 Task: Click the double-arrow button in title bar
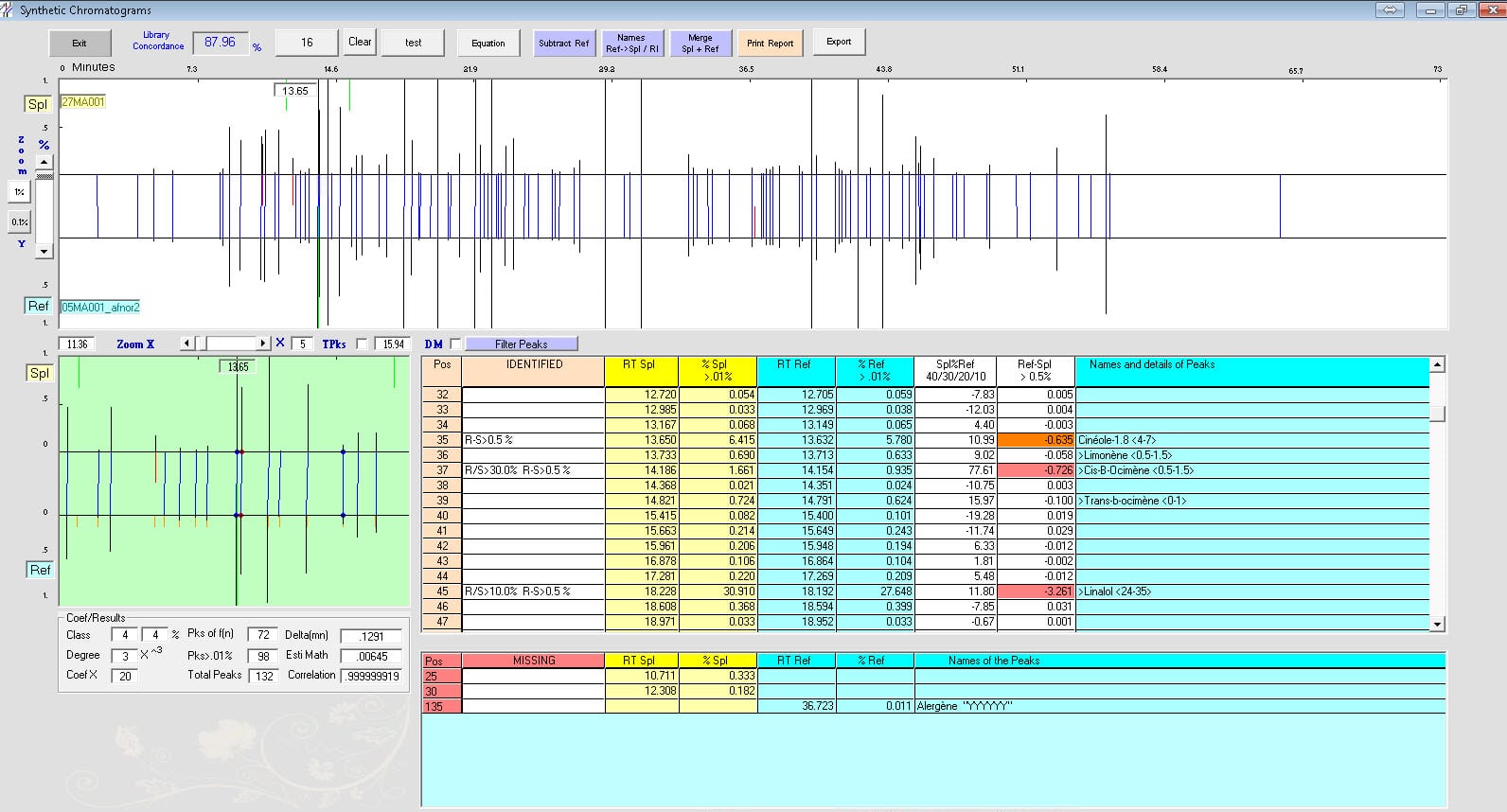pyautogui.click(x=1391, y=9)
